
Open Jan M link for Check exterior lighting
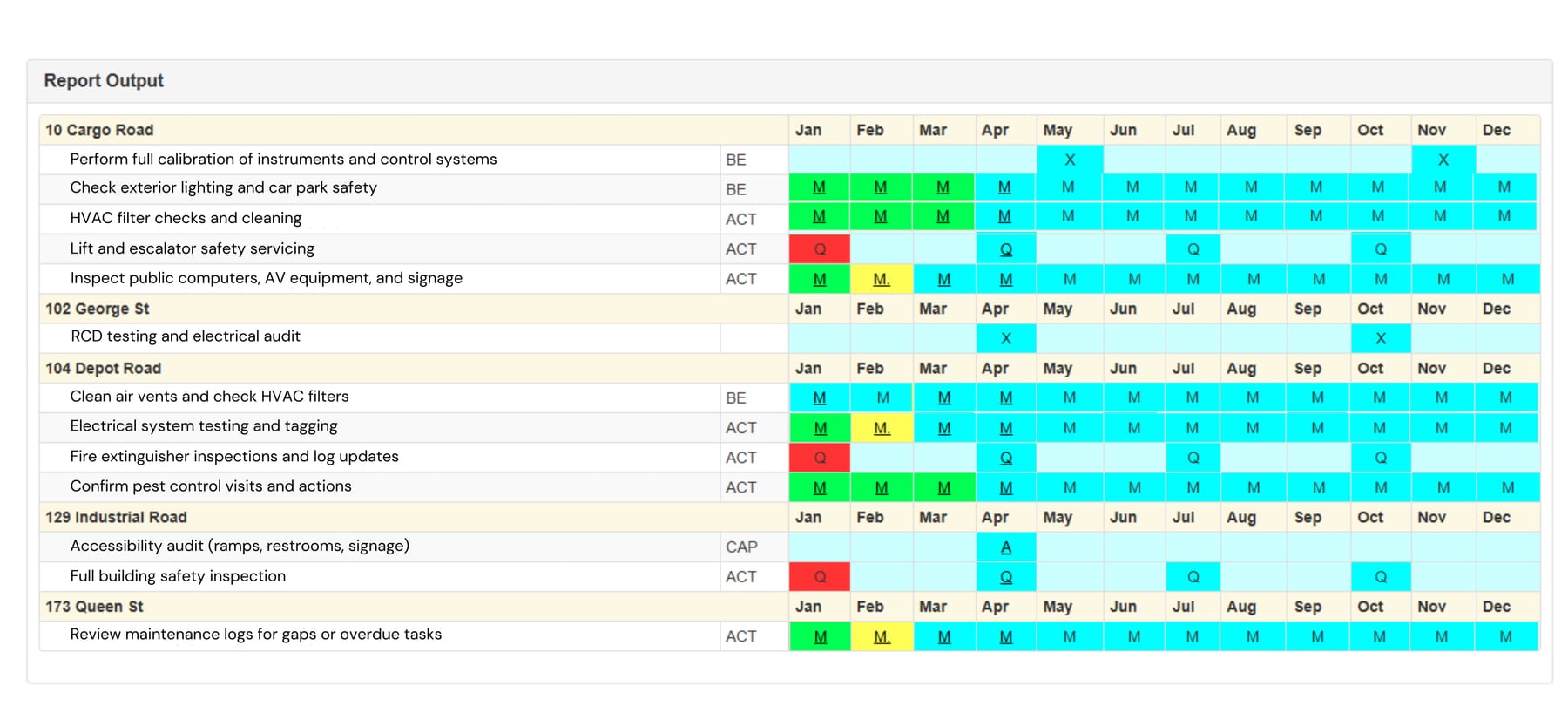(819, 187)
